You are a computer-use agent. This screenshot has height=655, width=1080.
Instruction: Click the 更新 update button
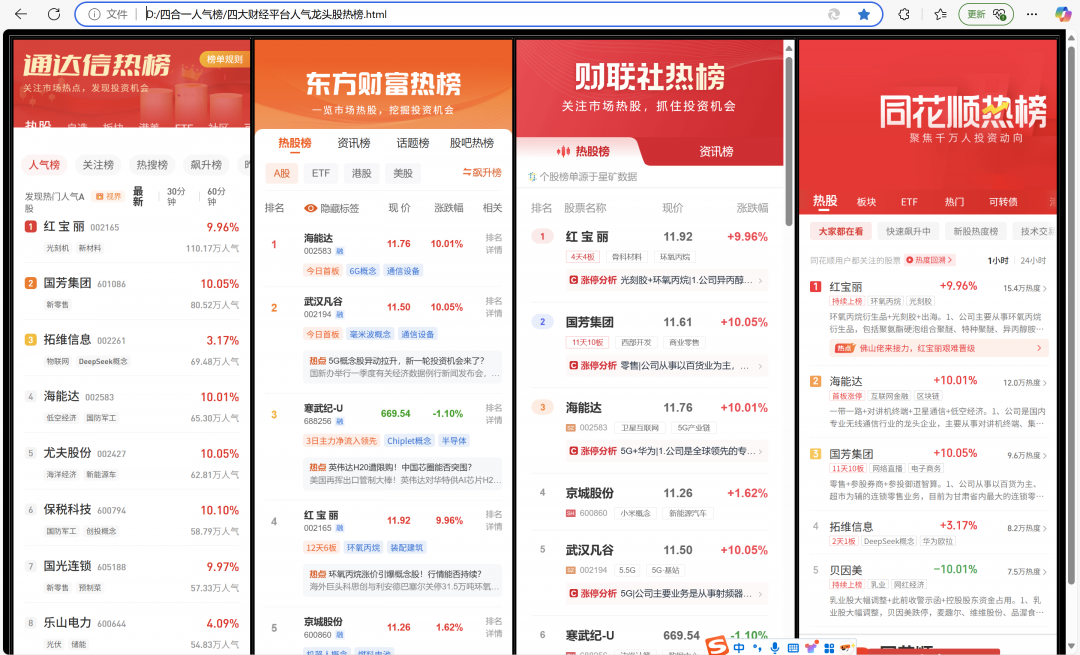click(x=986, y=14)
